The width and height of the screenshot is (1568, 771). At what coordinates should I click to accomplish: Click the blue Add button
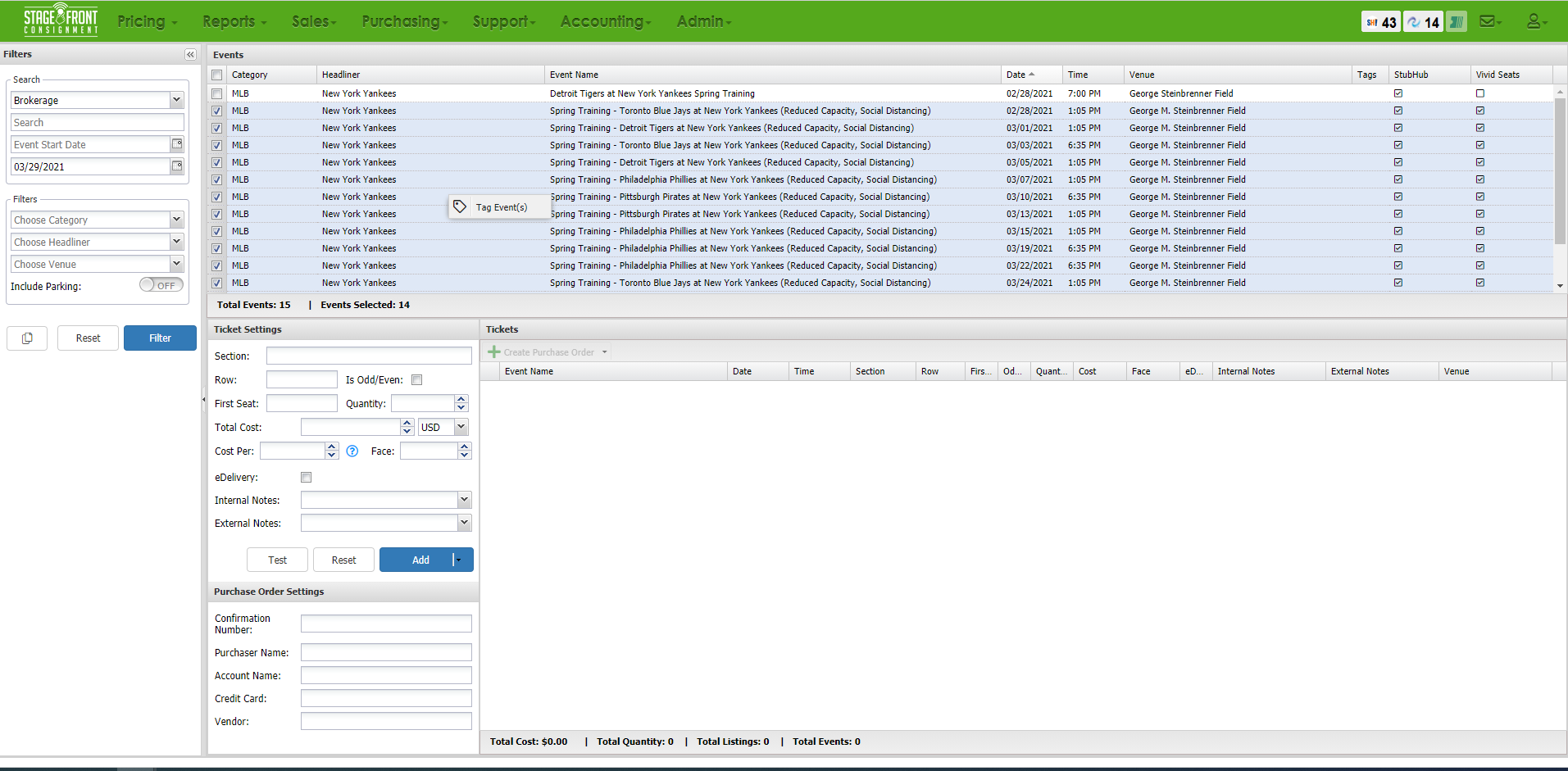point(420,560)
